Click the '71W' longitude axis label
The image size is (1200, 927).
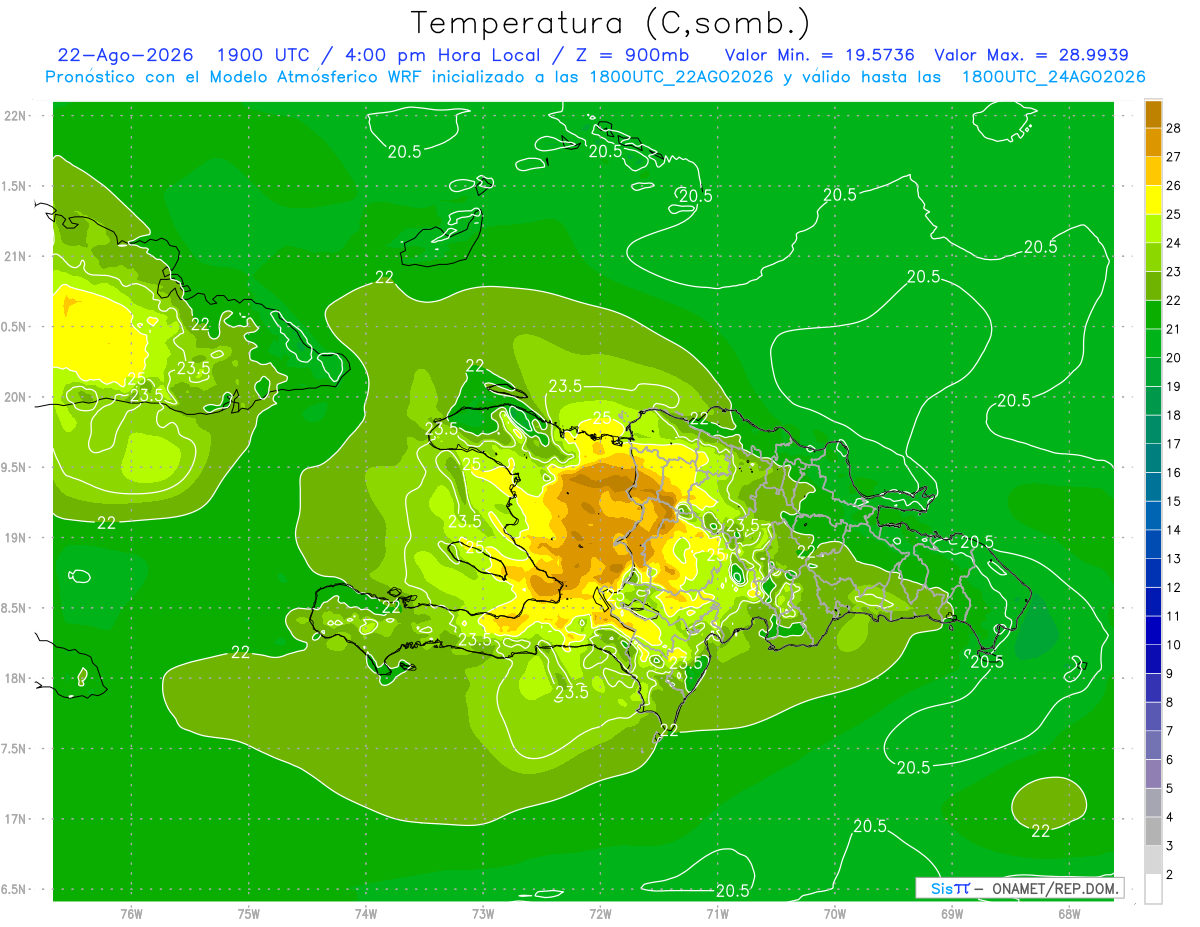717,913
